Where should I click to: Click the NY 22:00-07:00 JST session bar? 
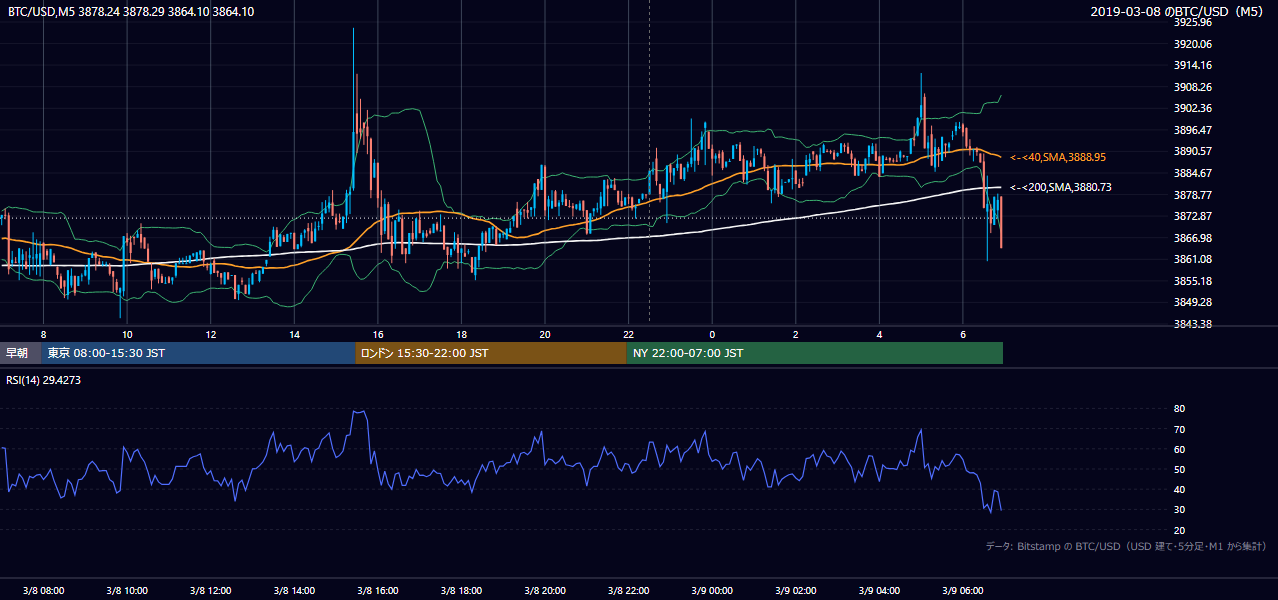point(815,353)
